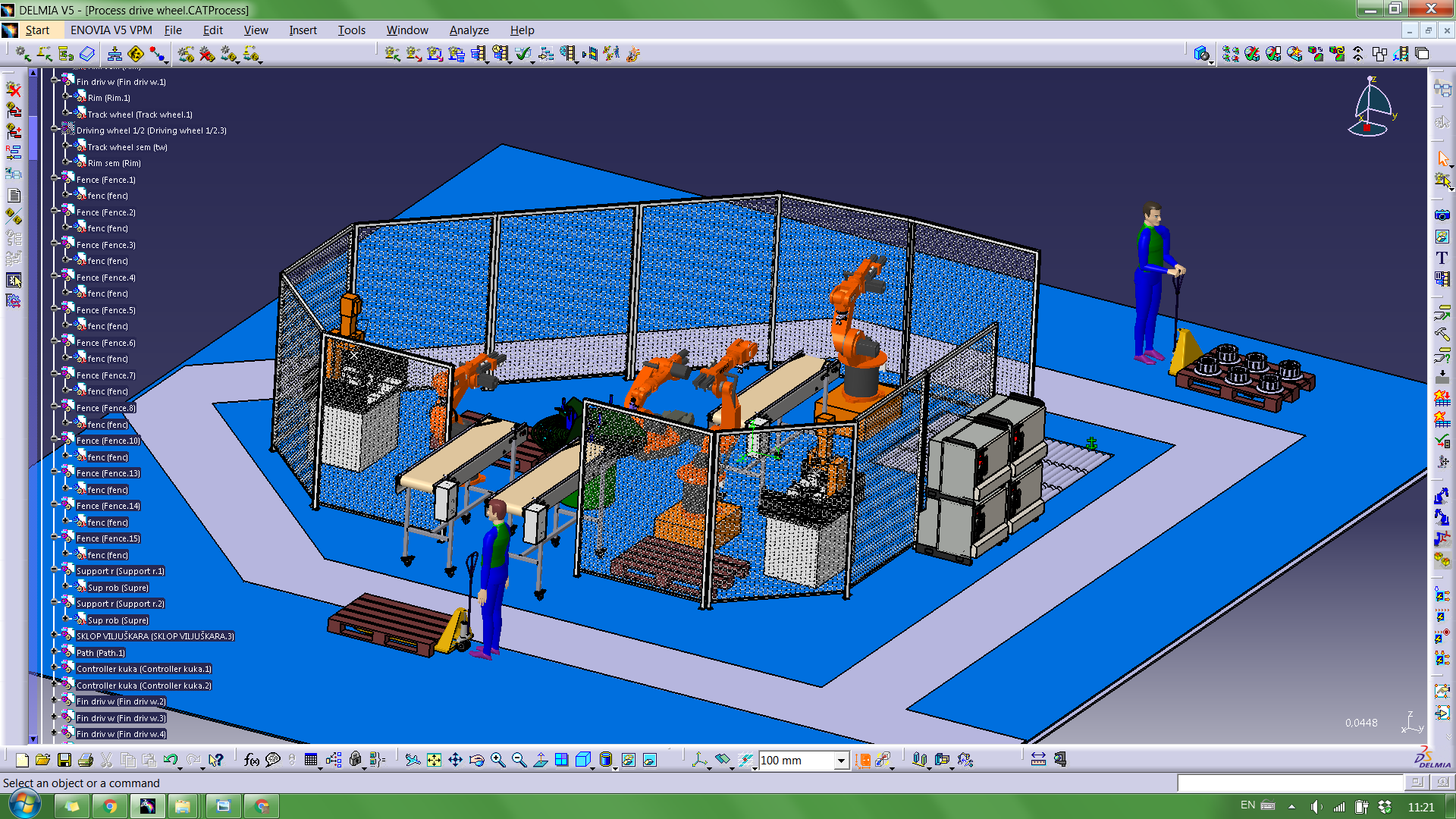Click the Open file folder icon
Image resolution: width=1456 pixels, height=819 pixels.
coord(42,760)
